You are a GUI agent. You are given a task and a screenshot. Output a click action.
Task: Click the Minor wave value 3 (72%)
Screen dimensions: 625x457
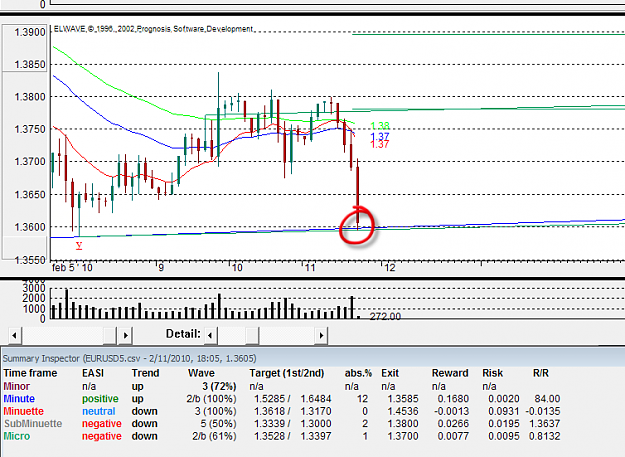(x=219, y=386)
